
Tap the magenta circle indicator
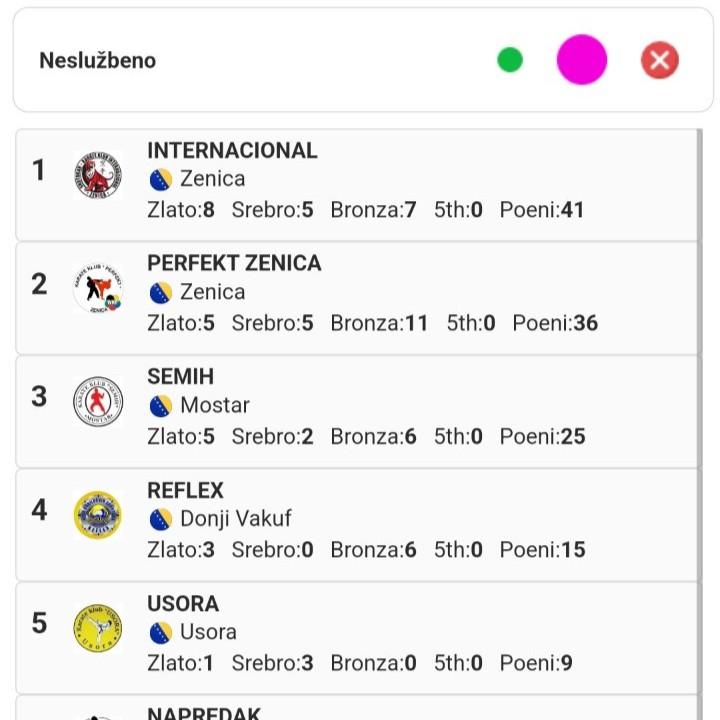[x=582, y=60]
